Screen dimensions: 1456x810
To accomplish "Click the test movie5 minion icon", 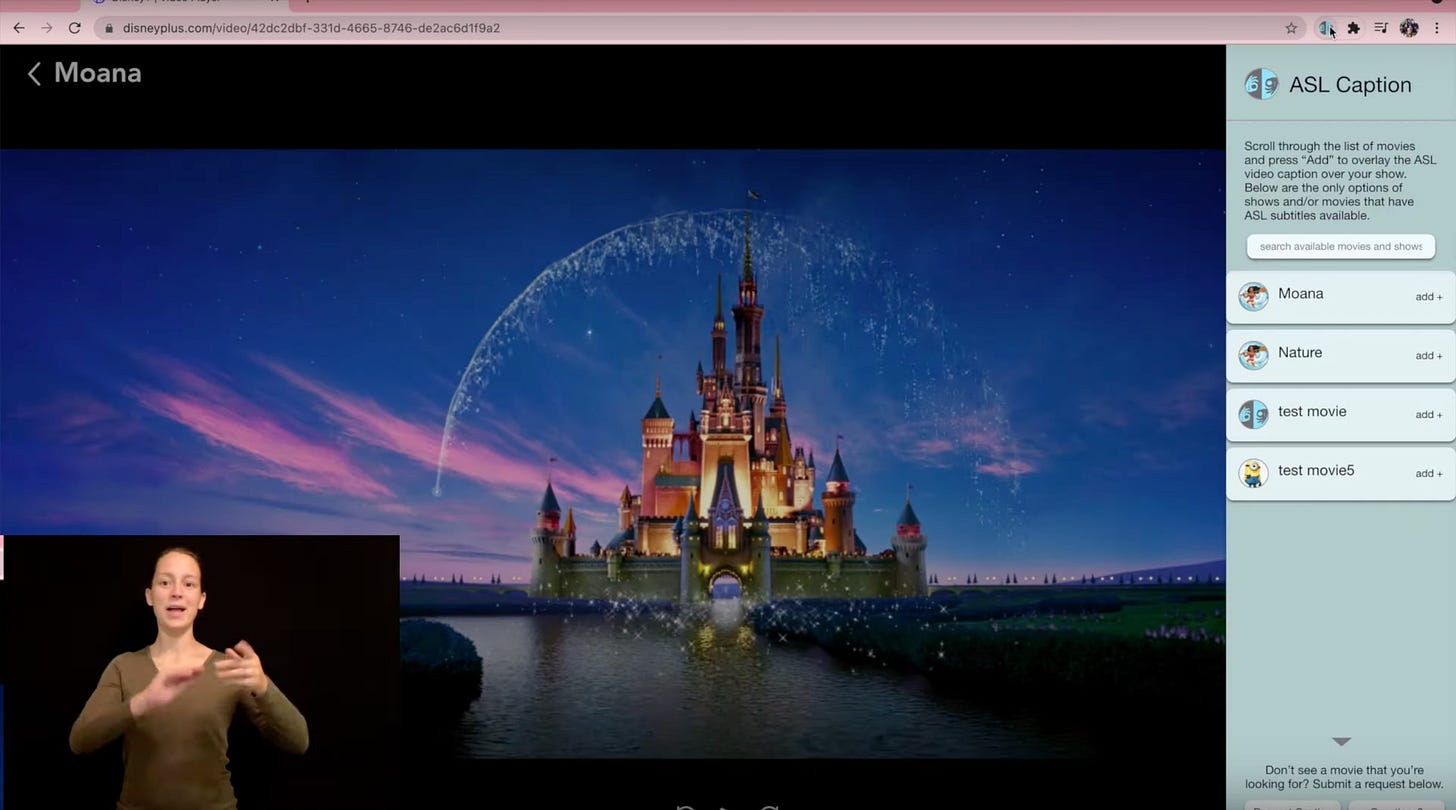I will (1253, 473).
